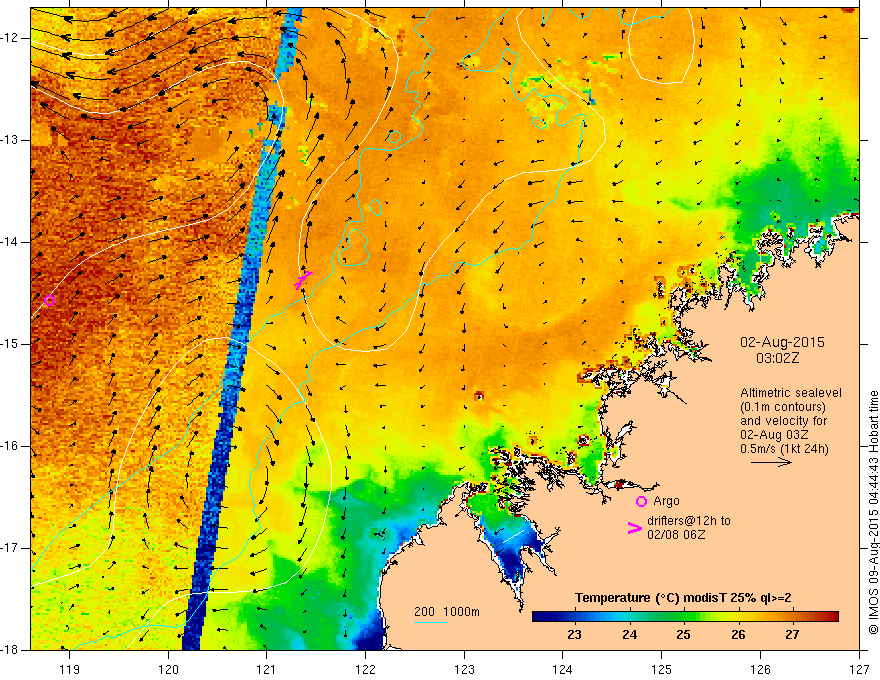Click the longitude 127 axis label
Viewport: 880px width, 680px height.
point(859,669)
